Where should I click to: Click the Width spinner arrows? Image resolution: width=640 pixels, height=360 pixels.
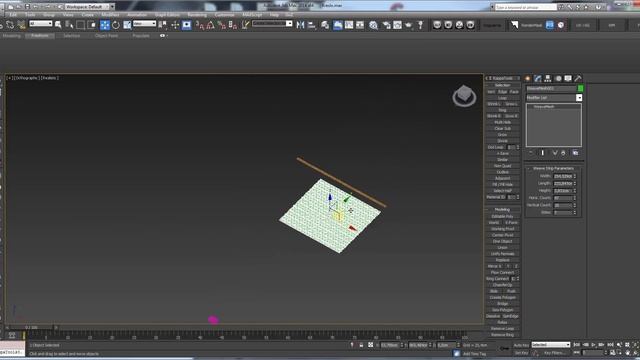[575, 176]
